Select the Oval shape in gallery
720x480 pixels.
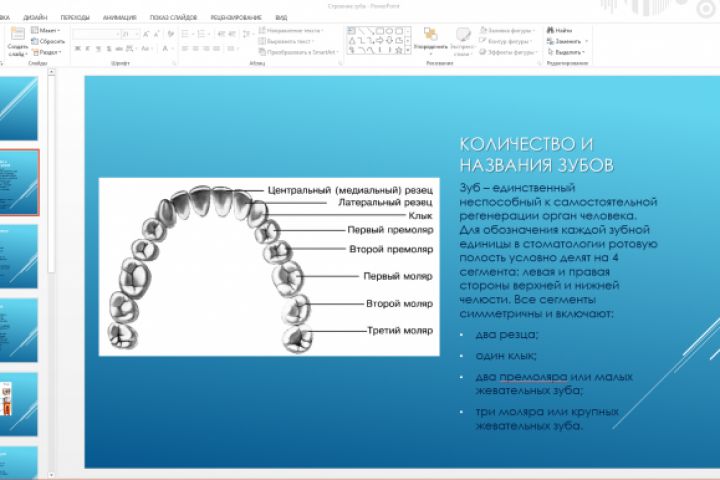click(389, 31)
